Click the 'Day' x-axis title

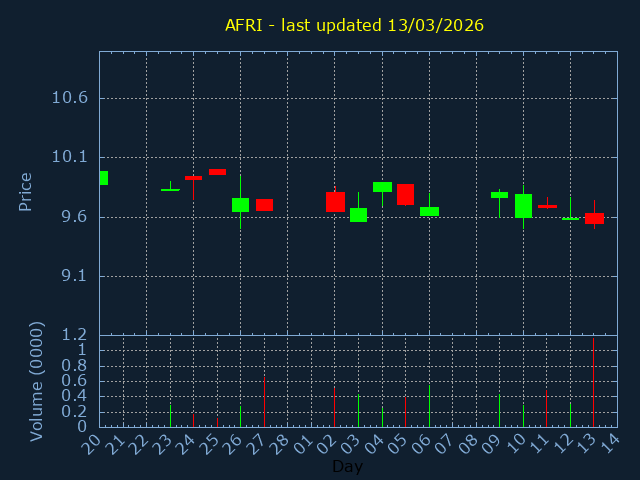[347, 466]
